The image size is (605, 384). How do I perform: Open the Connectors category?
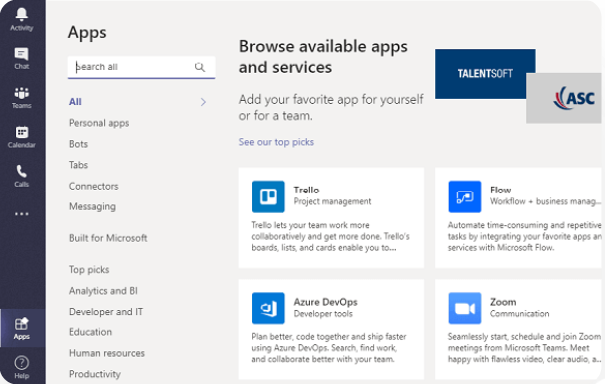(x=94, y=186)
